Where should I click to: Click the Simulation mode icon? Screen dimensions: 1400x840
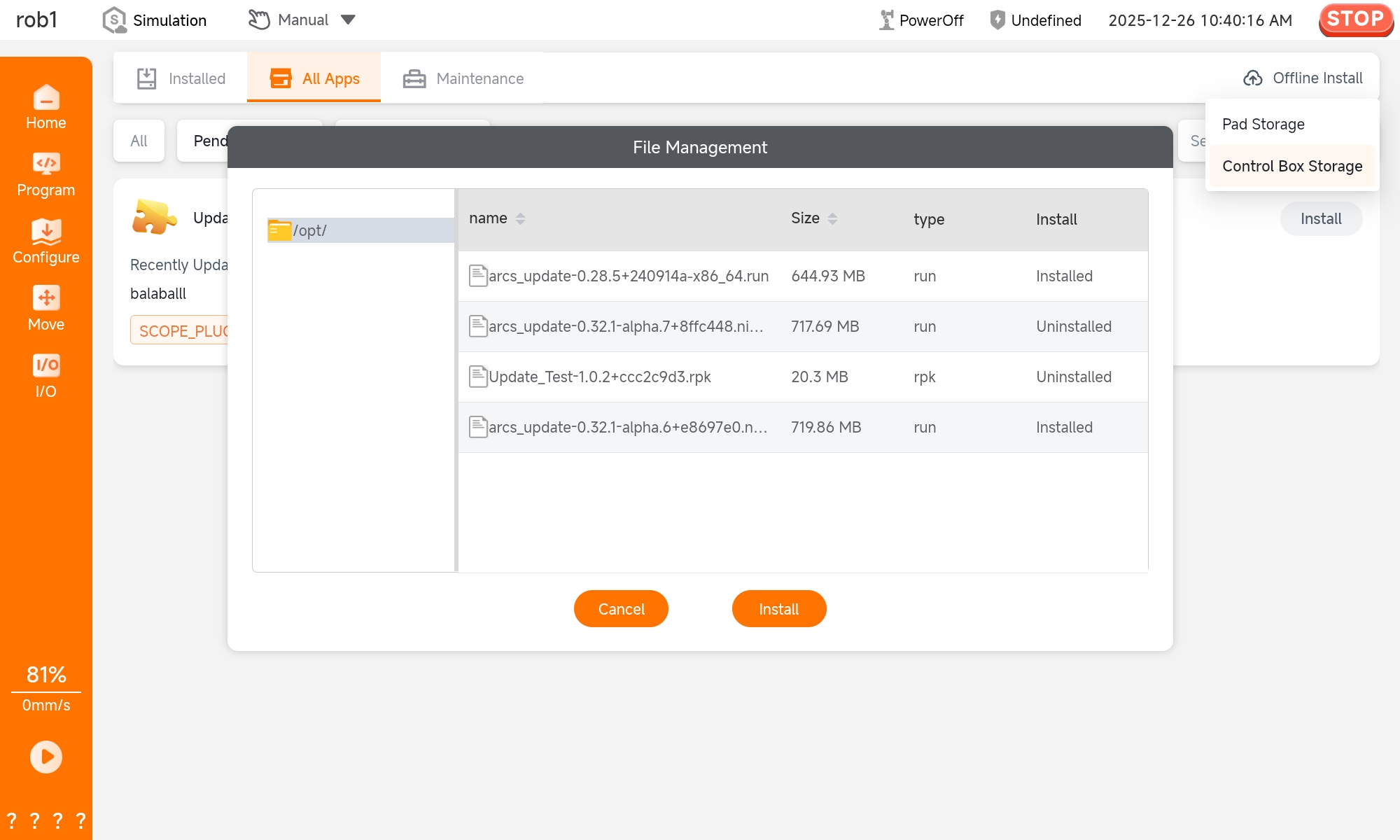point(114,20)
